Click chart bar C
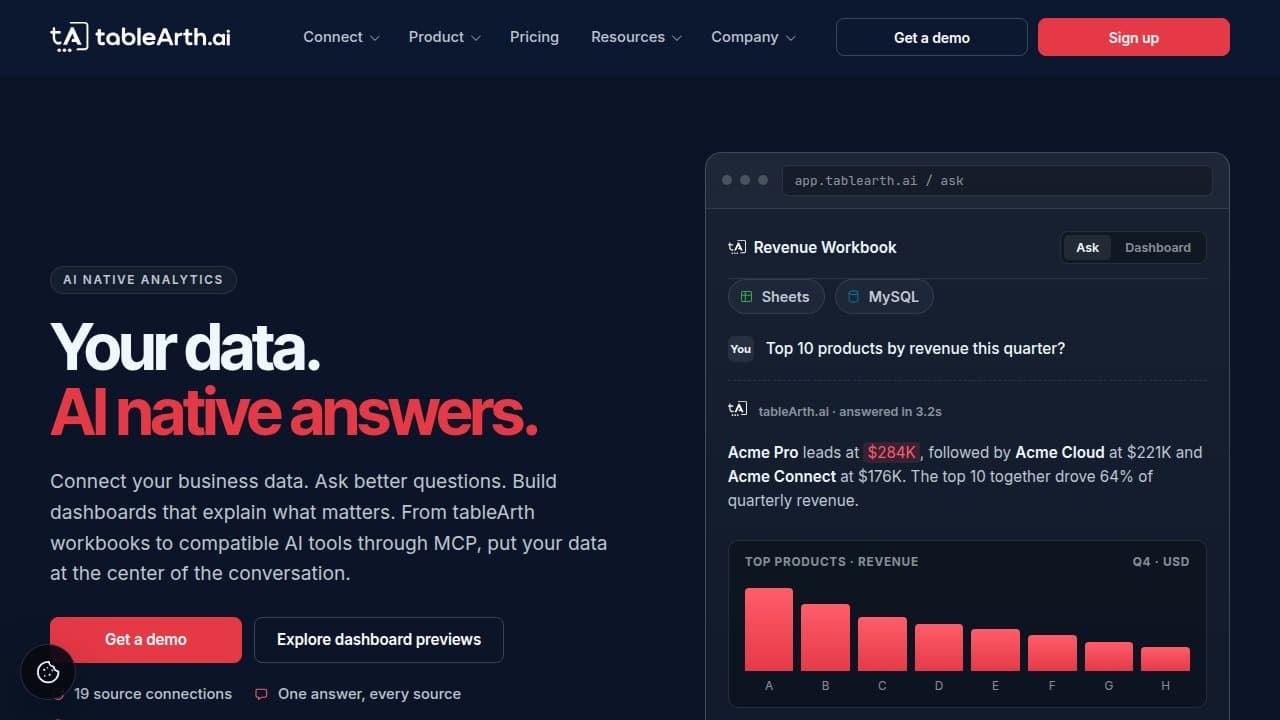The height and width of the screenshot is (720, 1280). point(882,644)
